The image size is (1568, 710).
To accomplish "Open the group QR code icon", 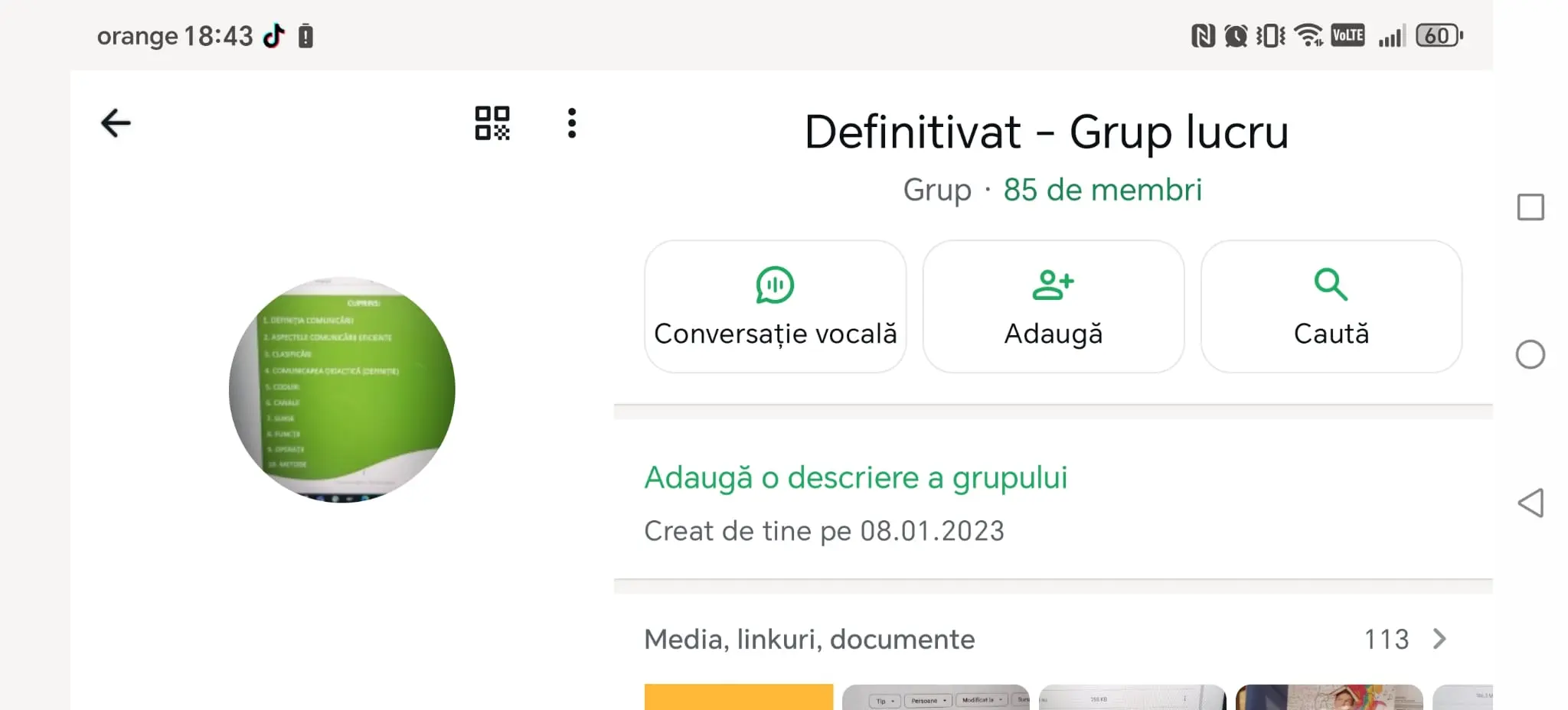I will [x=492, y=123].
